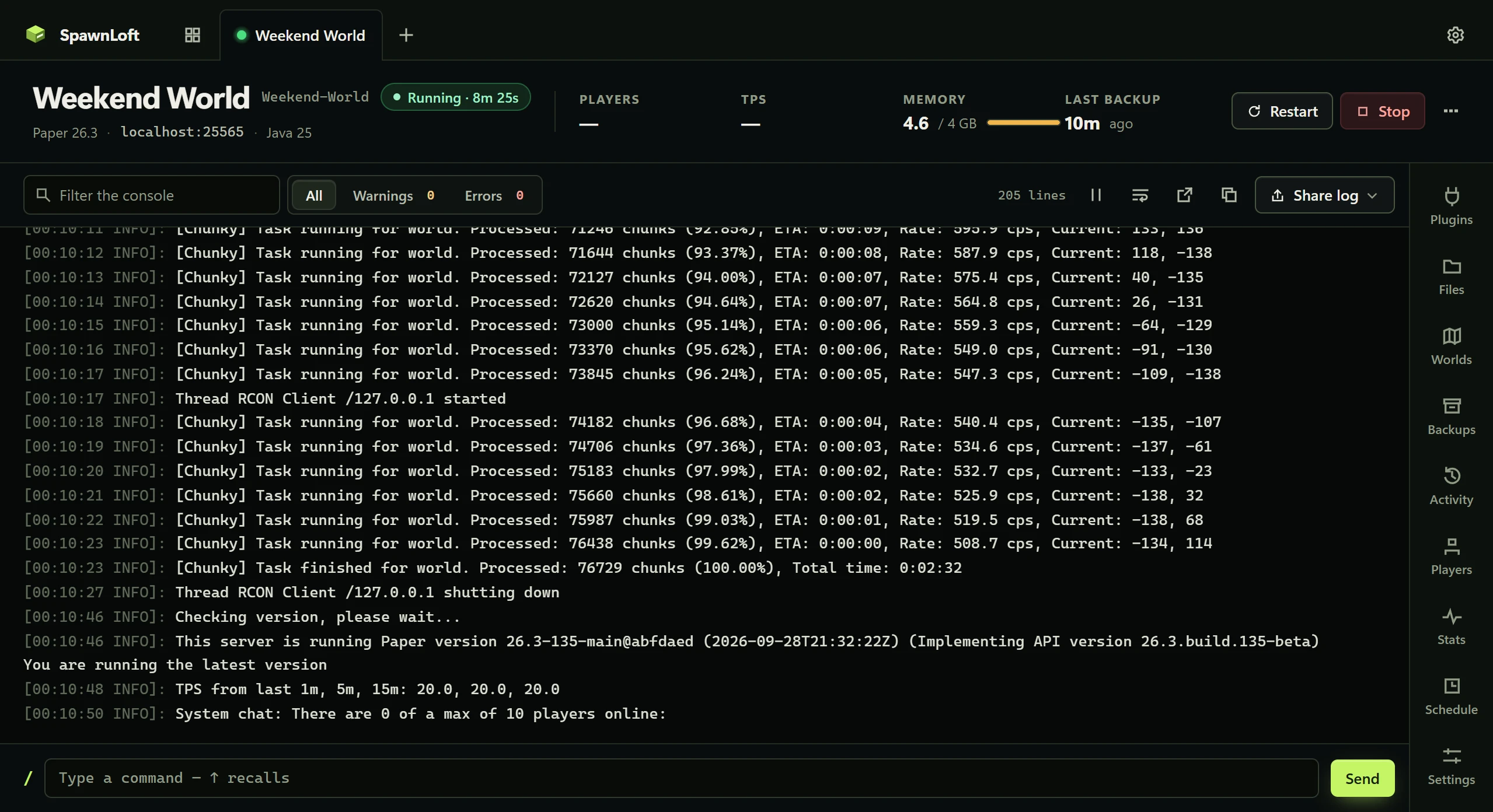Screen dimensions: 1493x812
Task: Pop out console in new window
Action: (1184, 195)
